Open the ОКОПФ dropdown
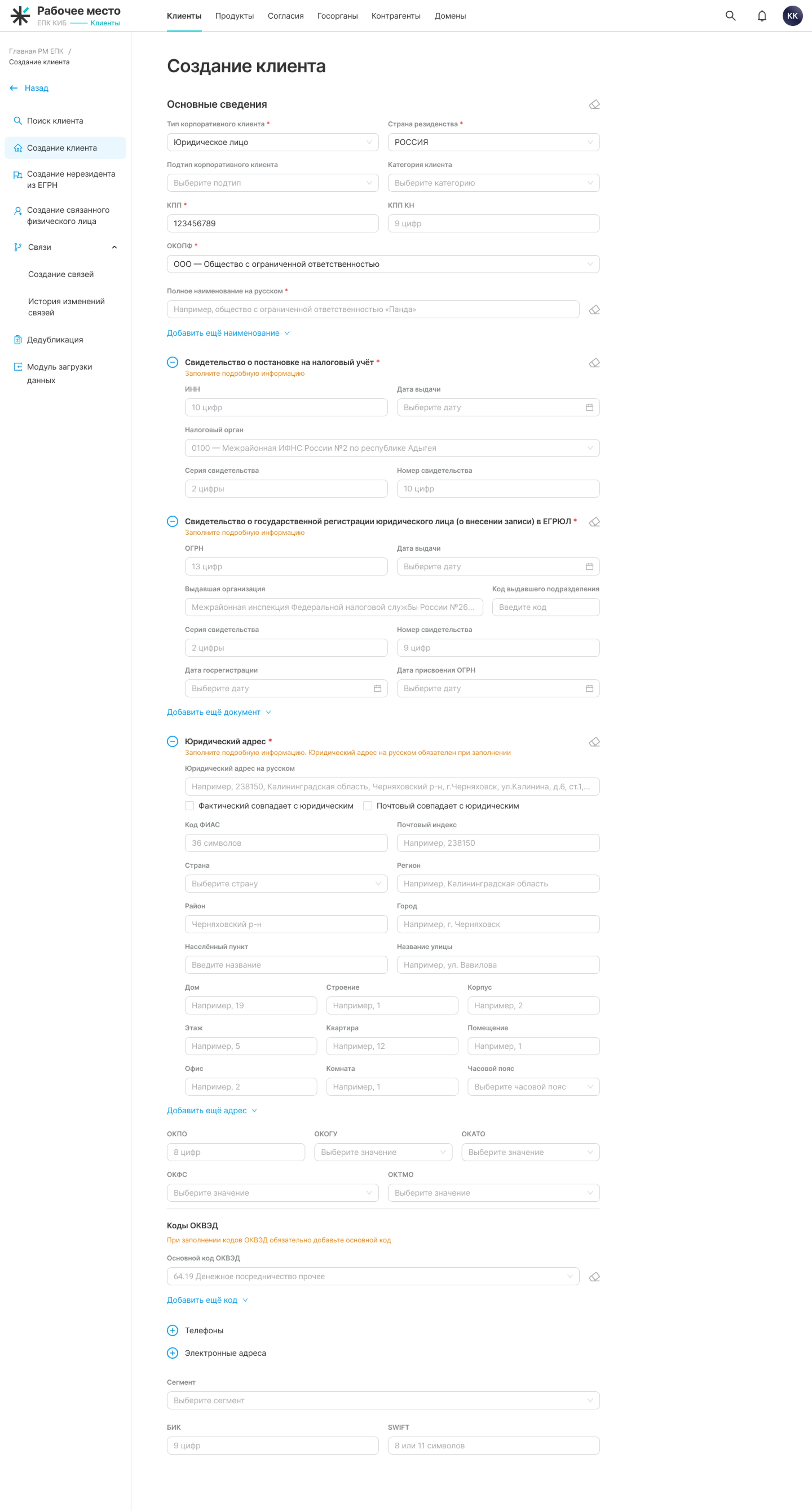This screenshot has height=1511, width=812. (x=383, y=264)
